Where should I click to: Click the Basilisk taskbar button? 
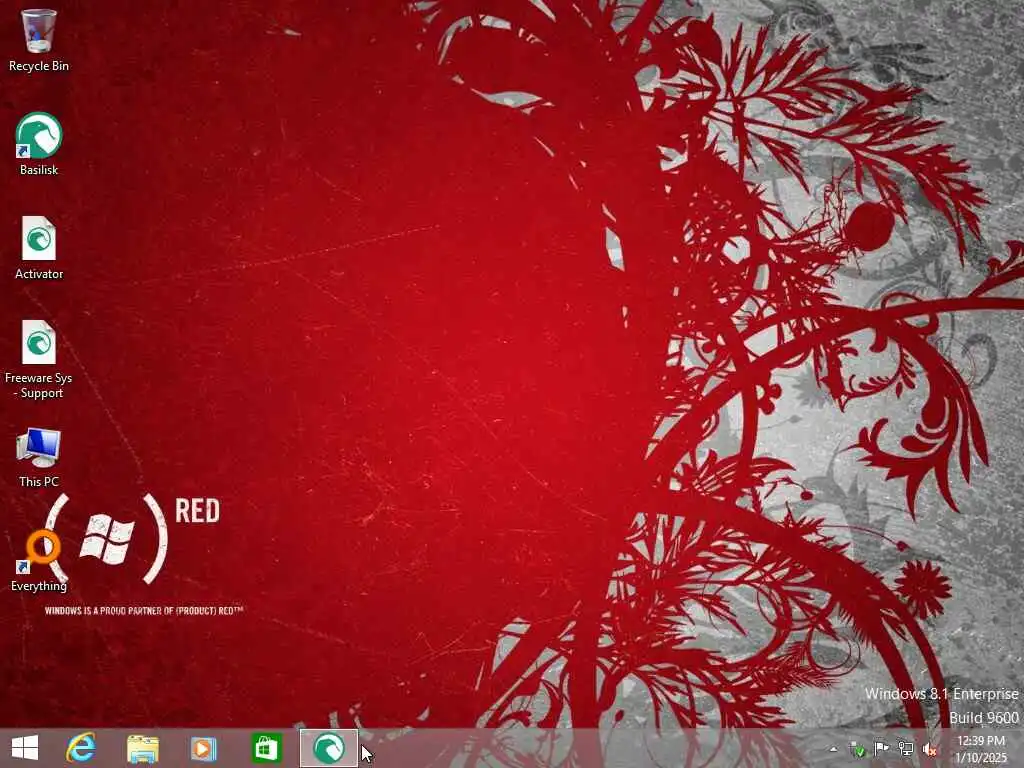click(328, 748)
